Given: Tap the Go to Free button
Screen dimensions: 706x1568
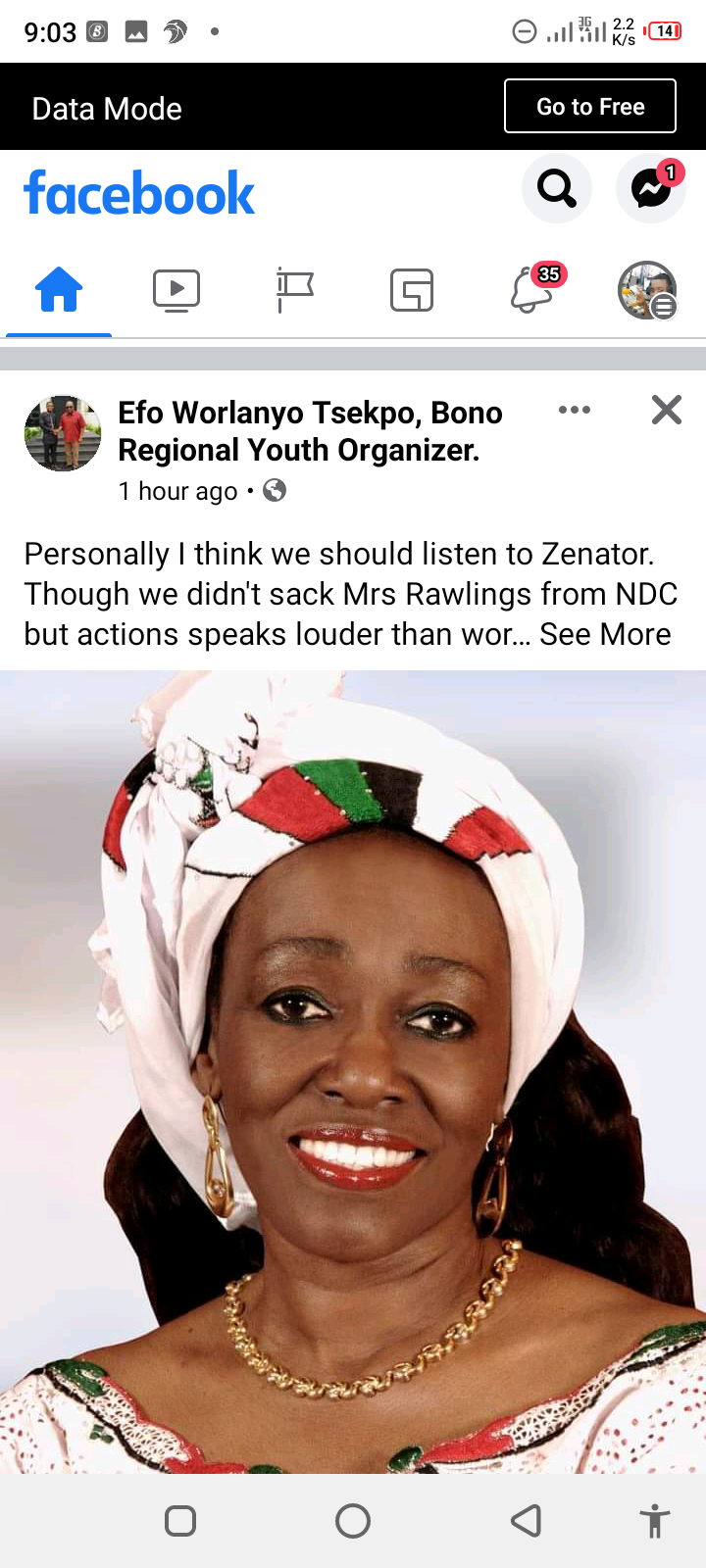Looking at the screenshot, I should 590,106.
